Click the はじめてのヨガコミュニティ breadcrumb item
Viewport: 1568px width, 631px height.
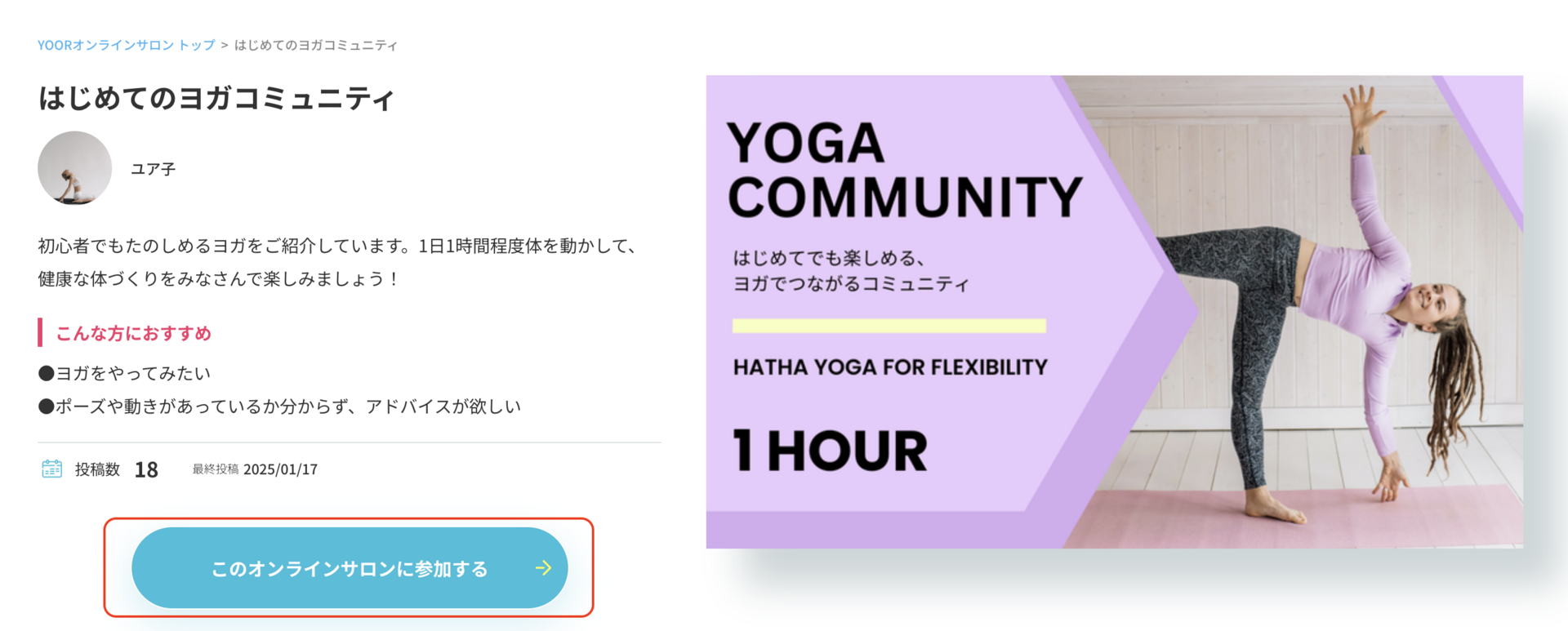click(x=316, y=45)
